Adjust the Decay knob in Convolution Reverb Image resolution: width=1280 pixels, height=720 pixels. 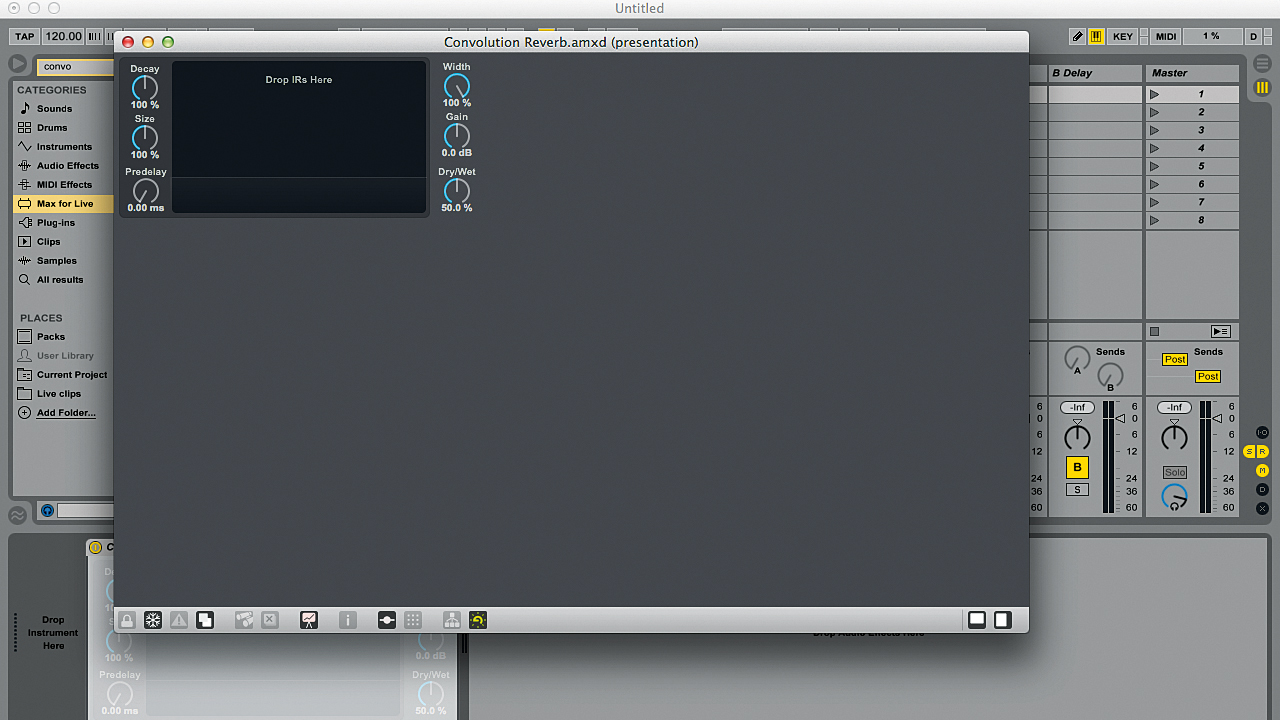pos(145,88)
